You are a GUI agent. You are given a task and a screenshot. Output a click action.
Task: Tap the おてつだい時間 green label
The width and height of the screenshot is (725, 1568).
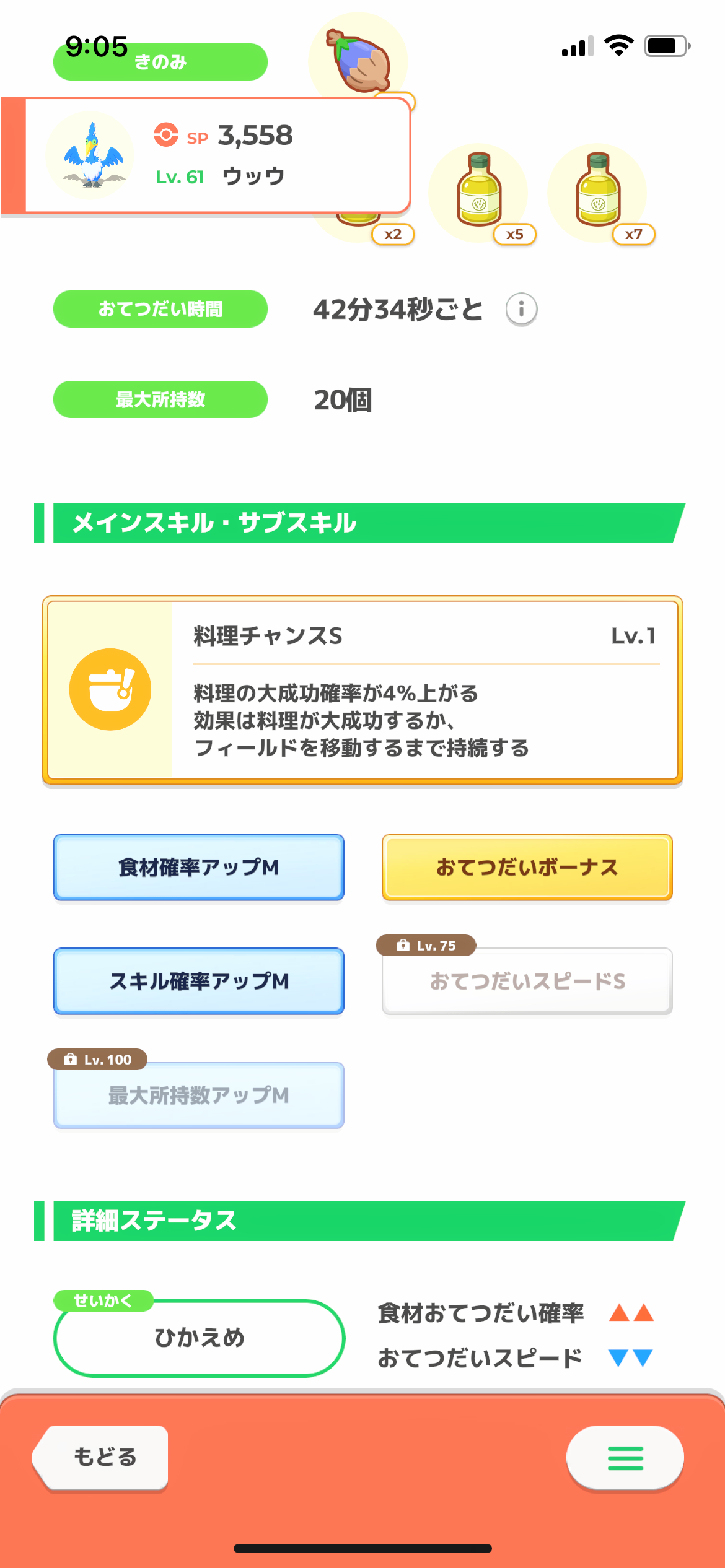[x=160, y=308]
